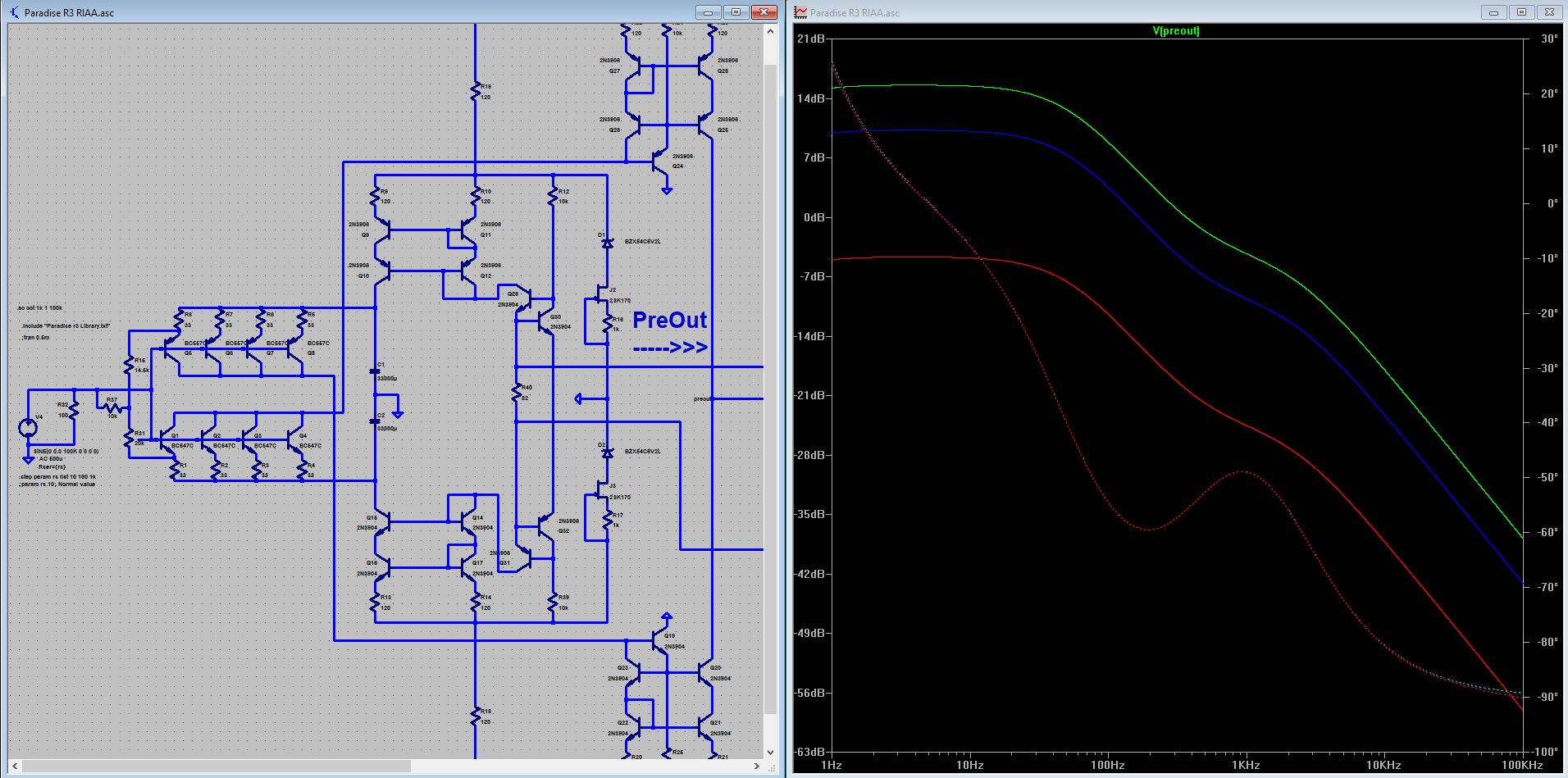Viewport: 1568px width, 778px height.
Task: Select transistor Q30 symbol
Action: (547, 323)
